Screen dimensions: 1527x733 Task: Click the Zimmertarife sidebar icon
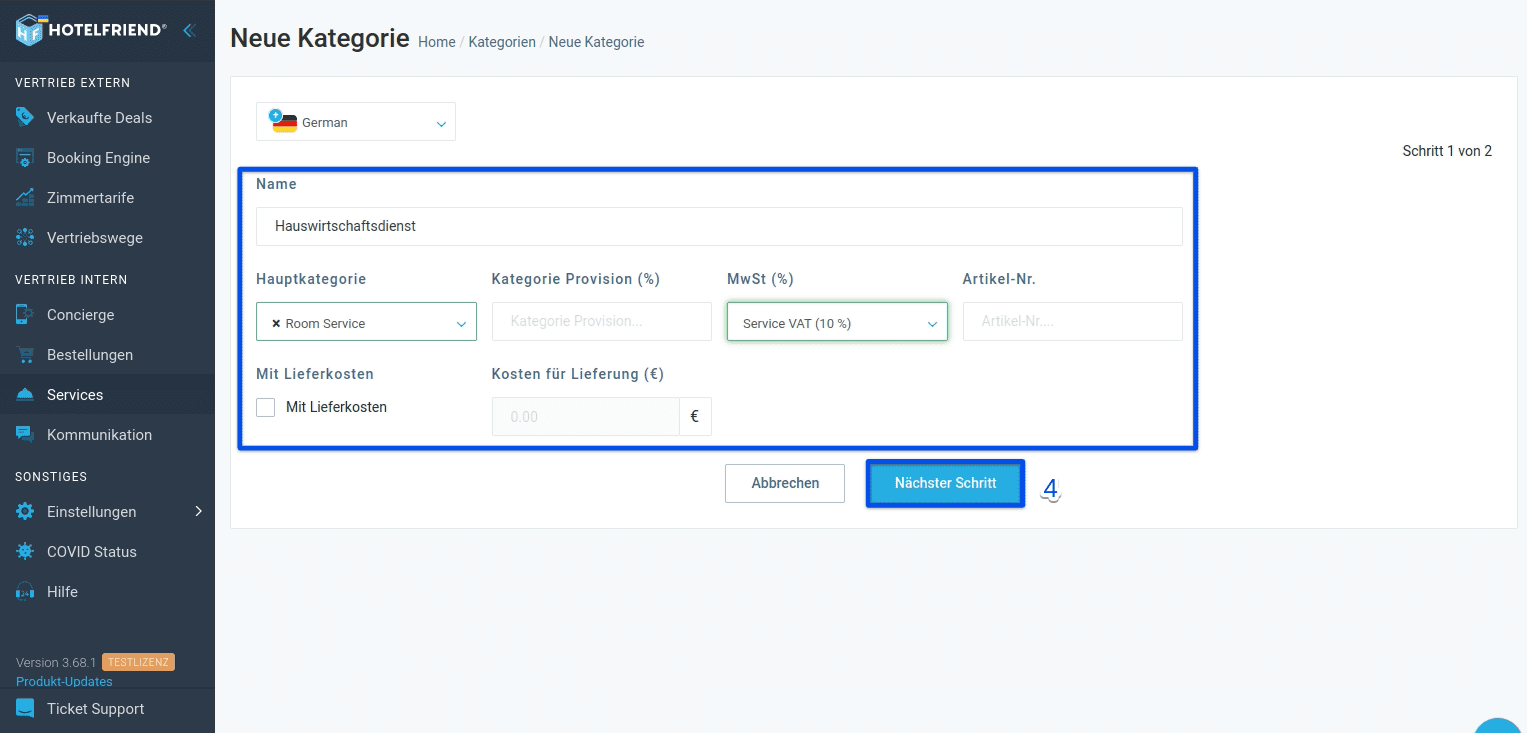click(24, 197)
